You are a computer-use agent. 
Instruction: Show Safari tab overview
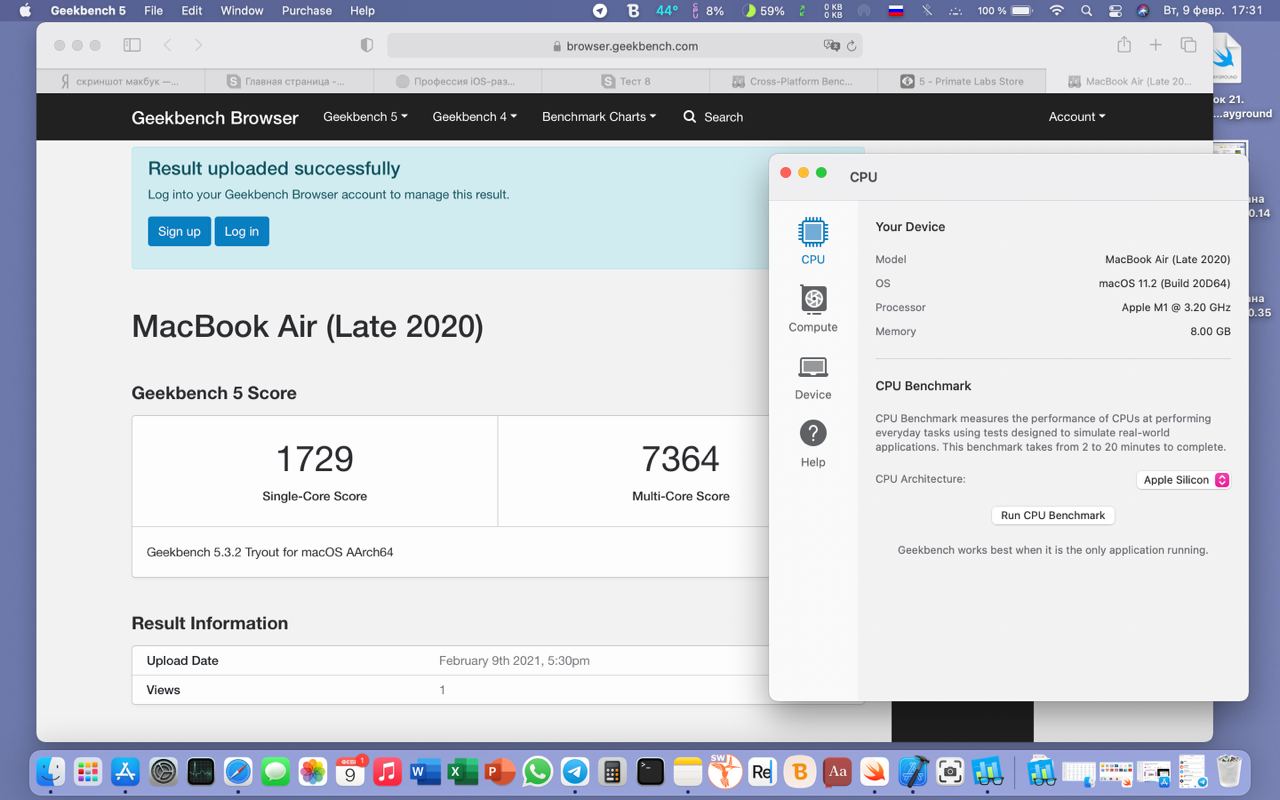[x=1188, y=45]
